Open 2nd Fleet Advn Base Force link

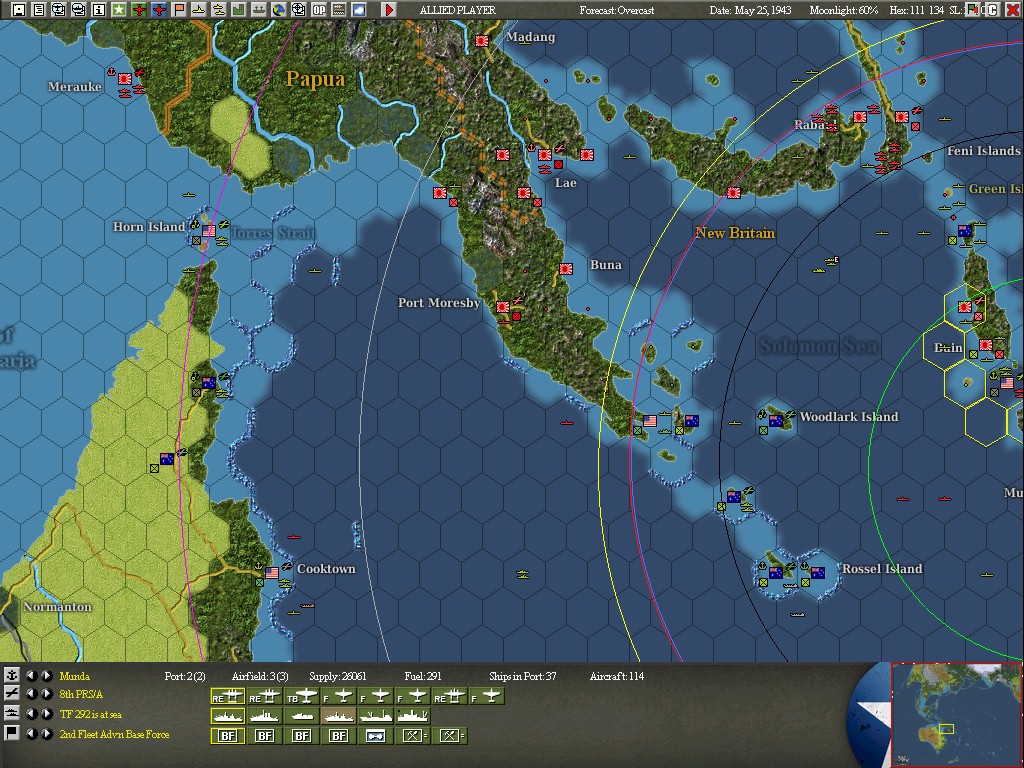click(114, 734)
